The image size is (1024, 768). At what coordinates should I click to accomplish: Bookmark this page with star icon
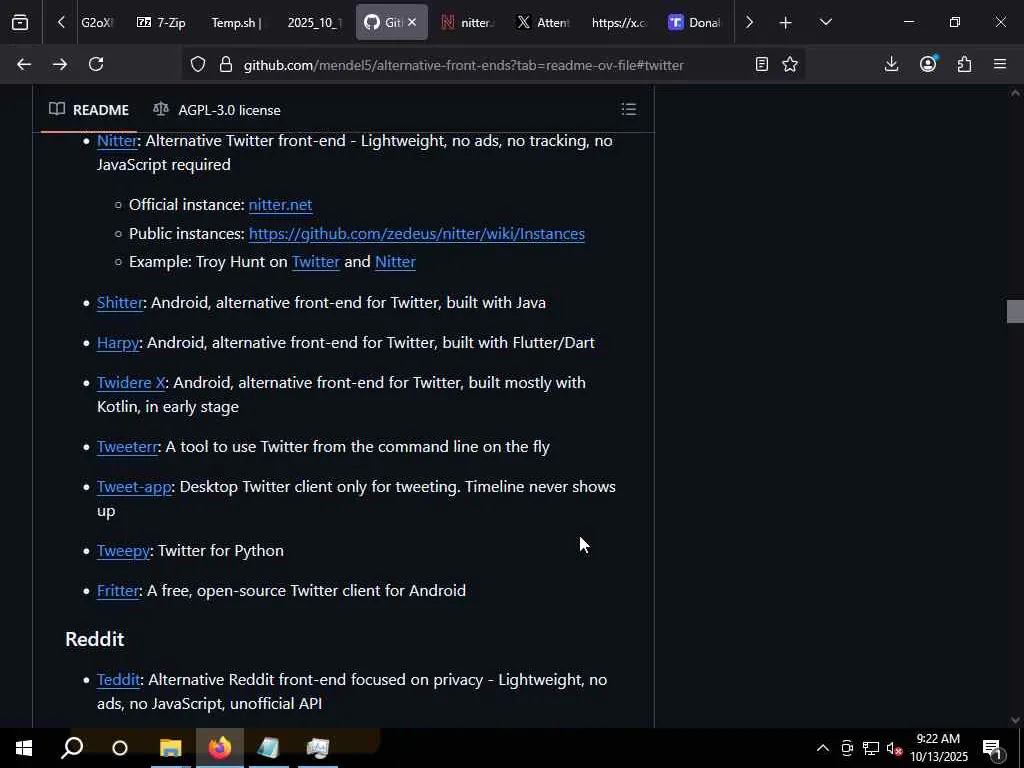(x=790, y=65)
